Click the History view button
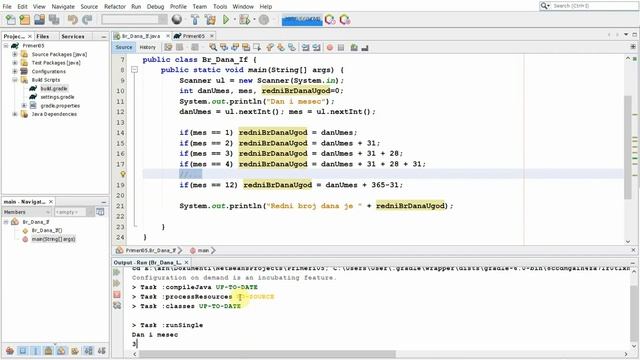Viewport: 640px width, 360px height. coord(147,47)
